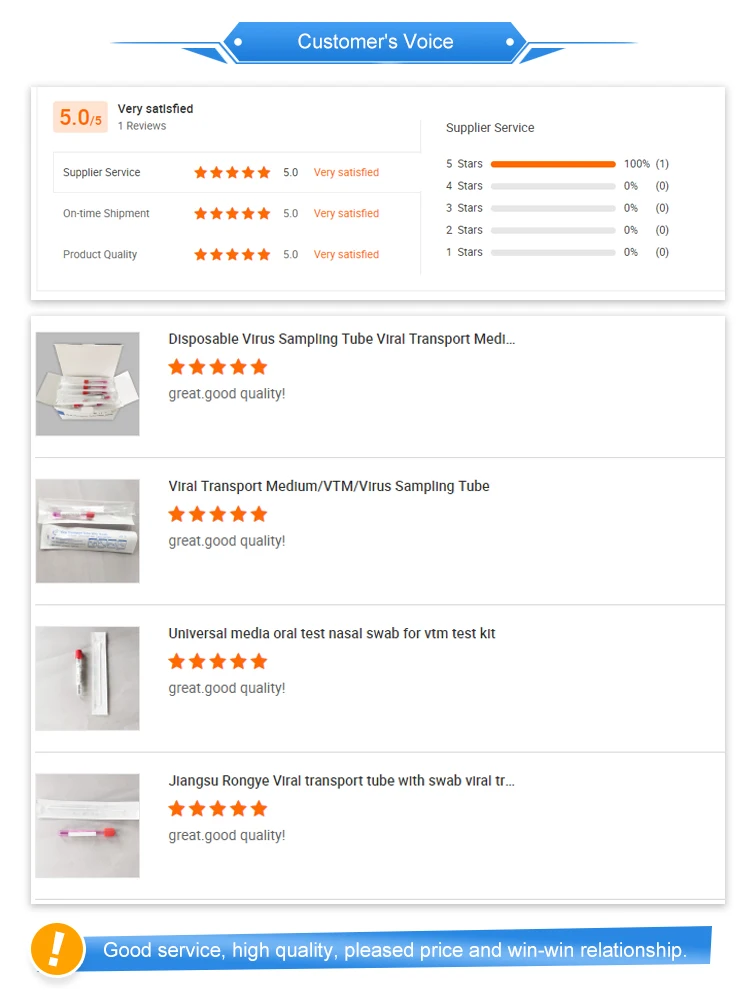The image size is (750, 1000).
Task: Open Disposable Virus Sampling Tube product link
Action: pyautogui.click(x=342, y=339)
